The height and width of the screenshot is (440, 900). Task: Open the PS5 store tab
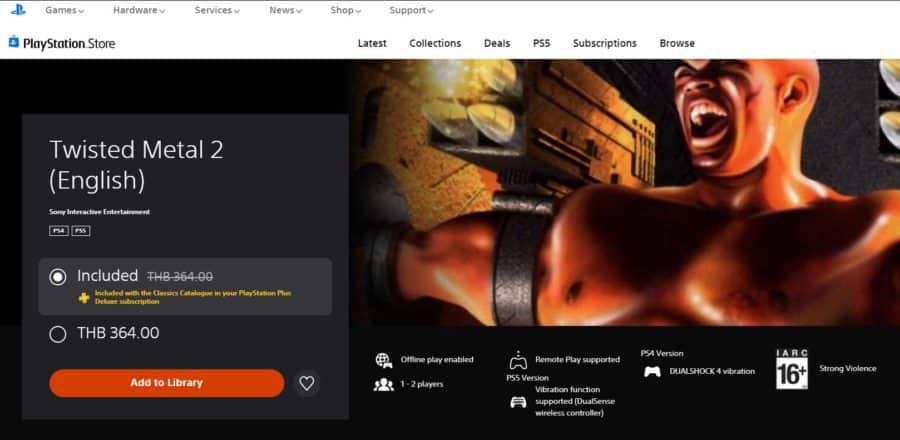coord(541,43)
